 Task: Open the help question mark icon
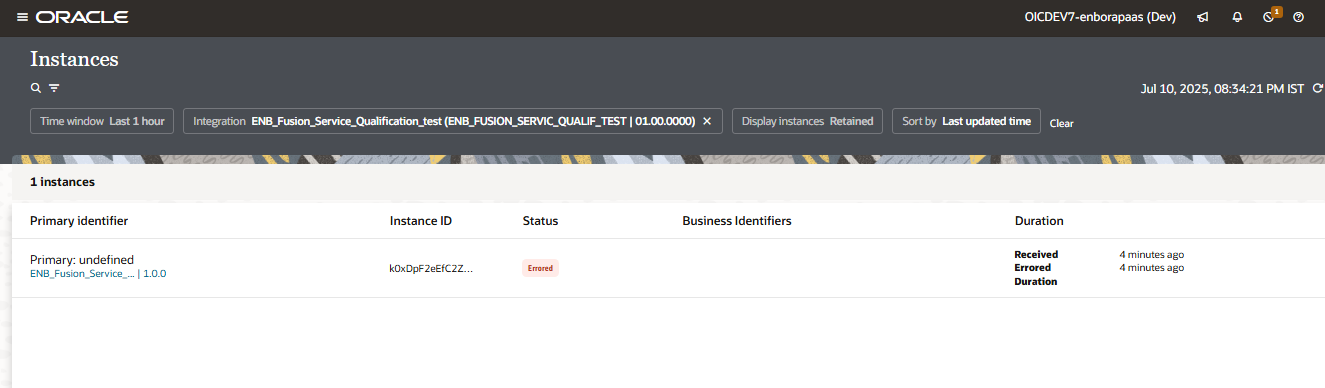(1299, 18)
